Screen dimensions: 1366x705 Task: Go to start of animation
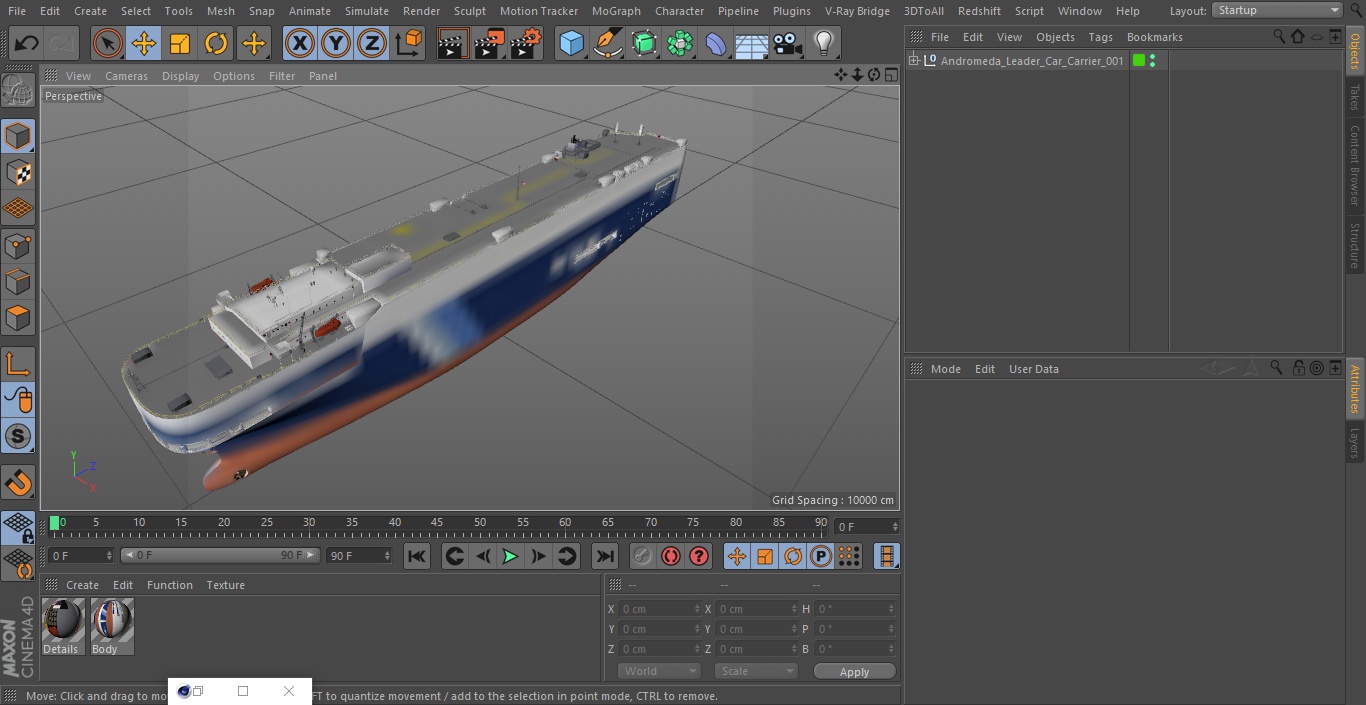click(x=417, y=556)
